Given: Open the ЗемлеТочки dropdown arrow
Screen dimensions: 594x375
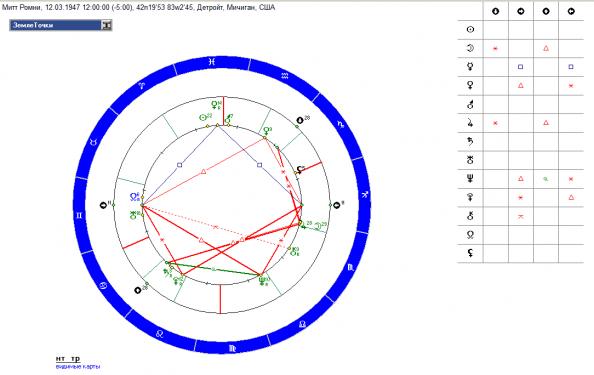Looking at the screenshot, I should [x=106, y=25].
